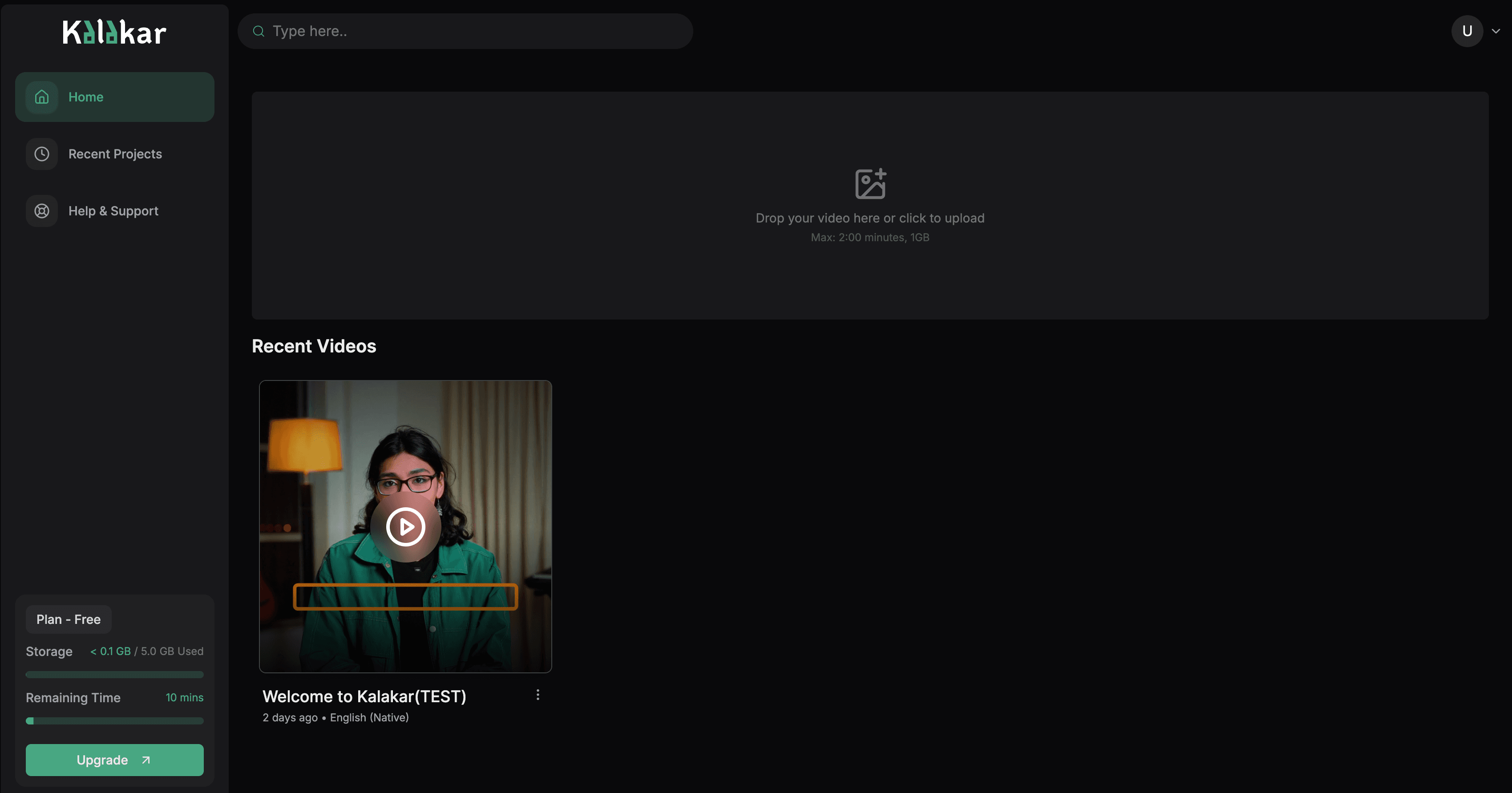This screenshot has height=793, width=1512.
Task: Click the user avatar U
Action: click(x=1467, y=31)
